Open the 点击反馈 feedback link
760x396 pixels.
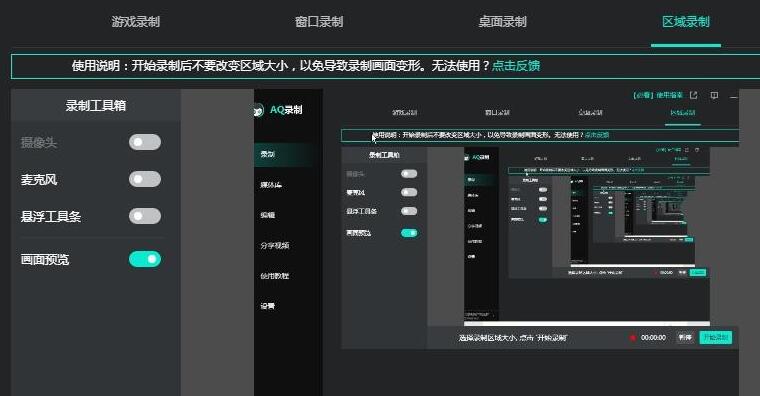click(516, 66)
